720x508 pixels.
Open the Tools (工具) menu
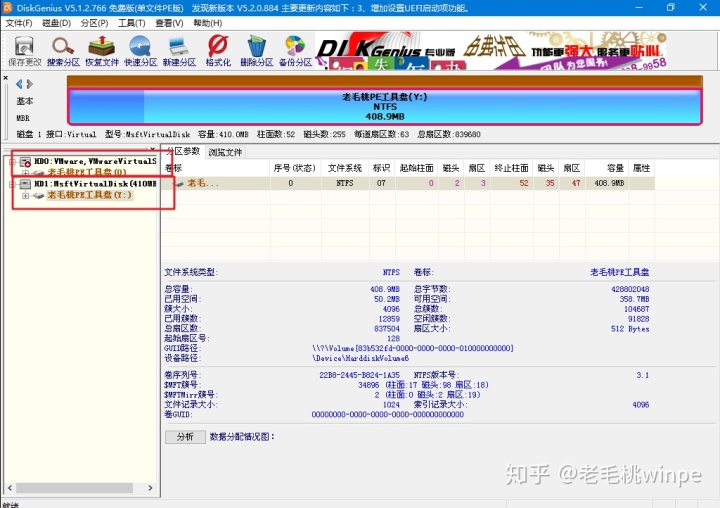[132, 23]
